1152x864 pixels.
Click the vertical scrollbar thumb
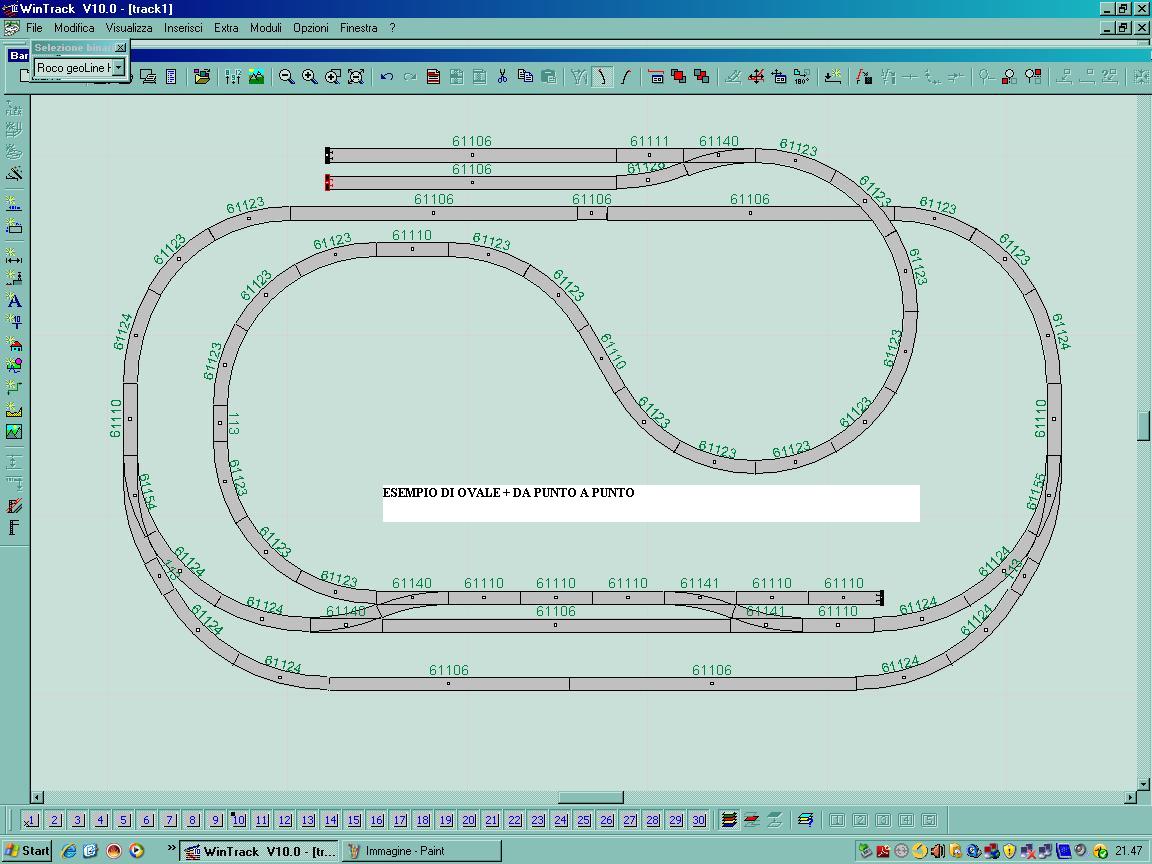tap(1144, 425)
